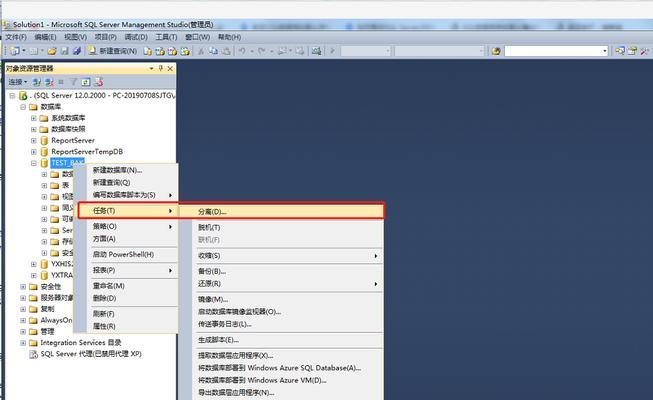
Task: Click last icon in Object Explorer toolbar
Action: (x=99, y=82)
